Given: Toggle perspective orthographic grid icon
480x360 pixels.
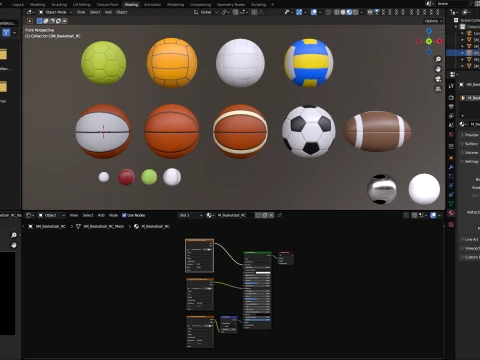Looking at the screenshot, I should (438, 89).
